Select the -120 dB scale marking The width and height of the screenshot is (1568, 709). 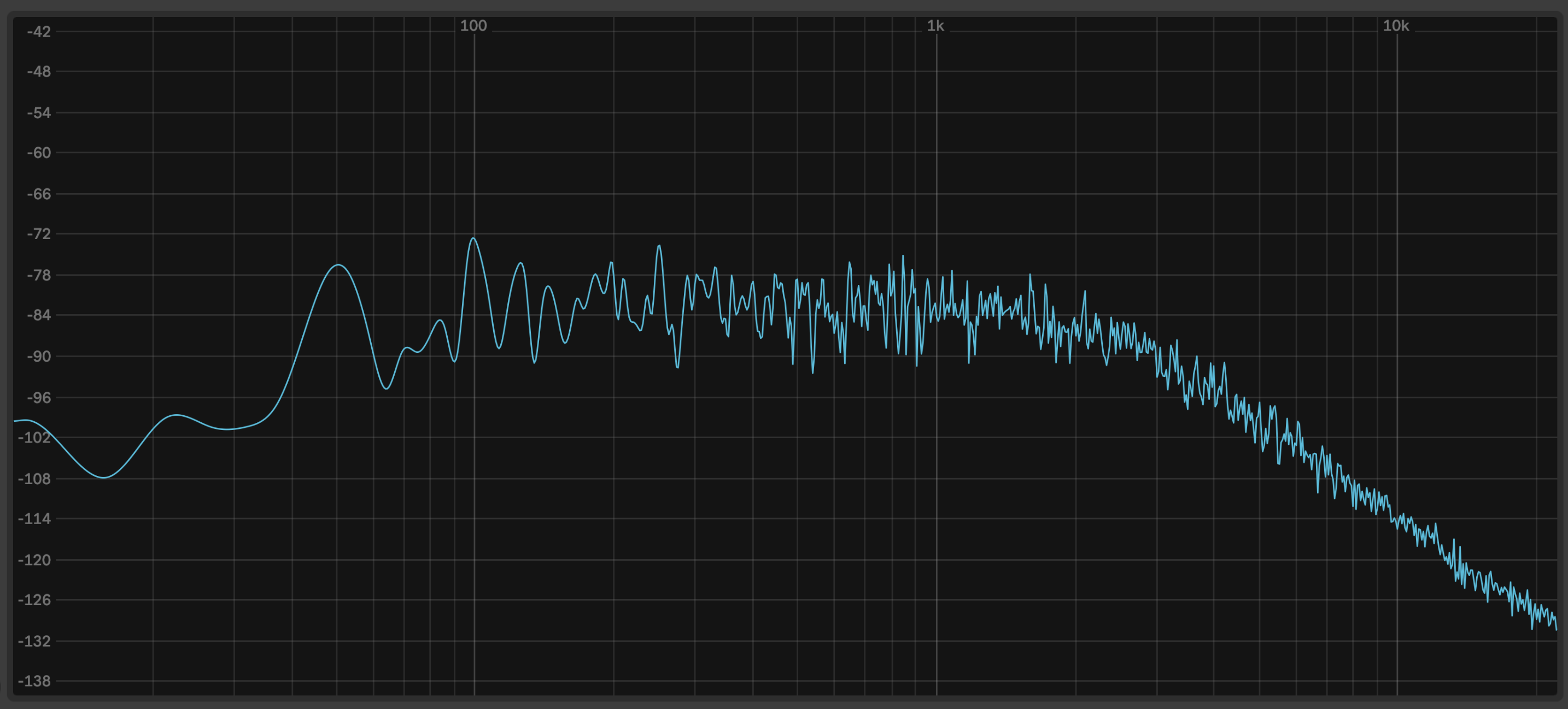(34, 560)
